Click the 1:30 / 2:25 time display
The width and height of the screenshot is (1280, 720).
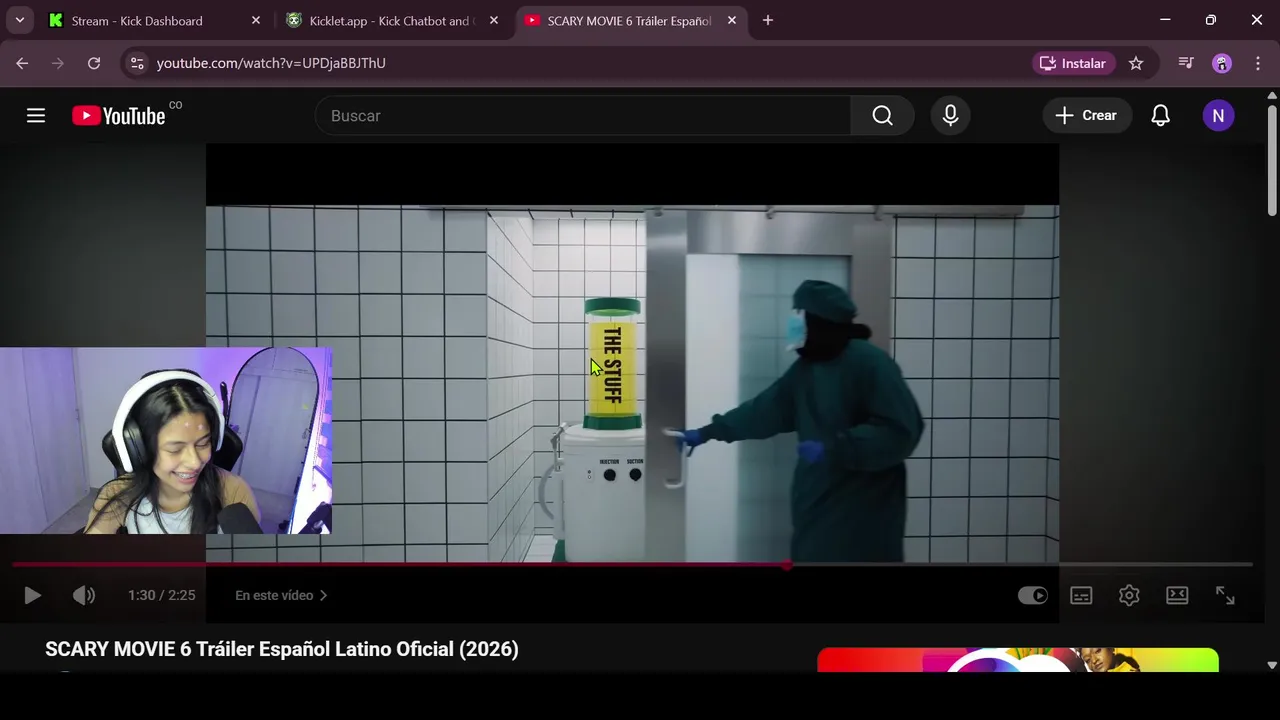pos(161,595)
